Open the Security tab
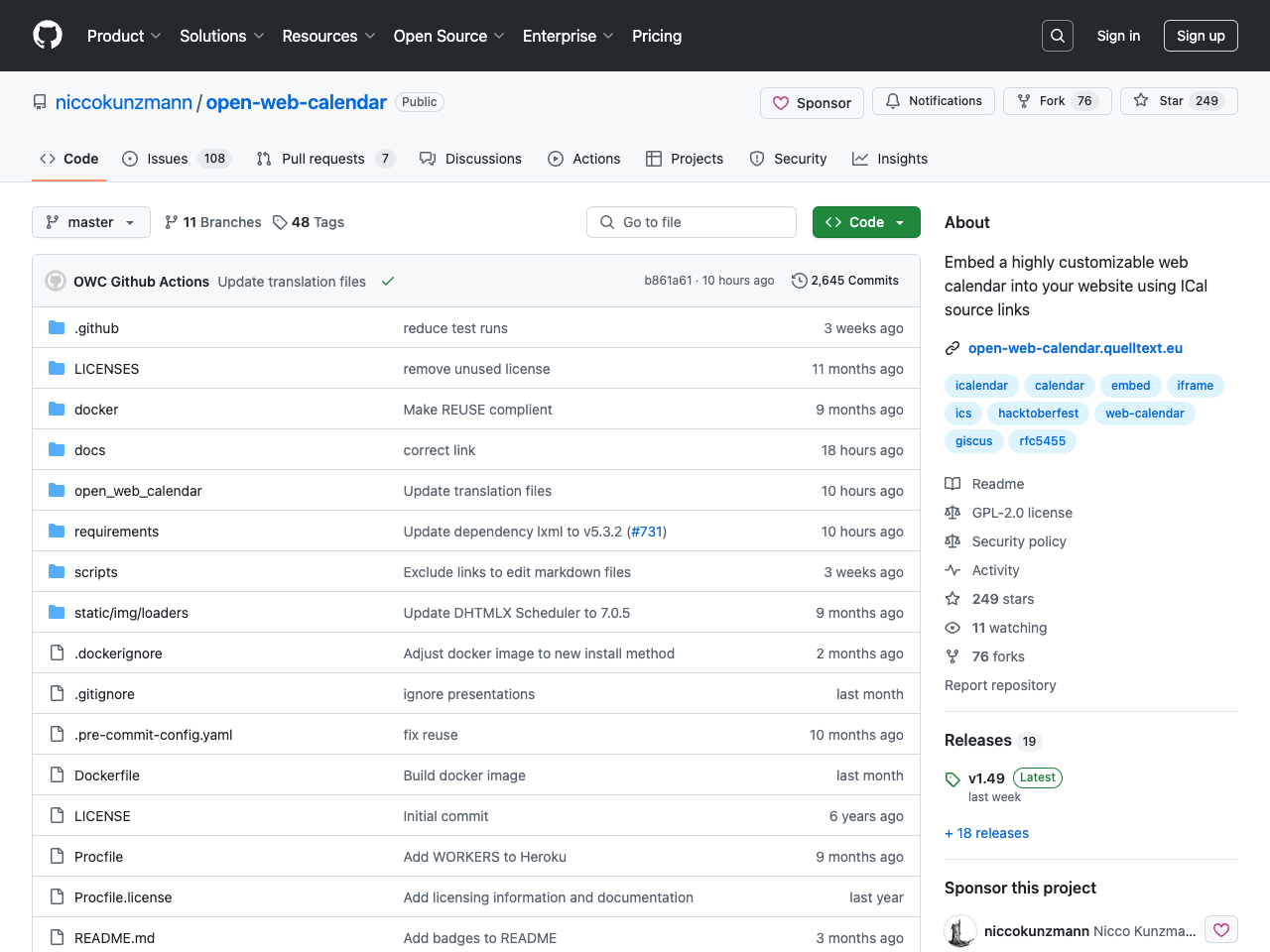The image size is (1270, 952). coord(788,159)
